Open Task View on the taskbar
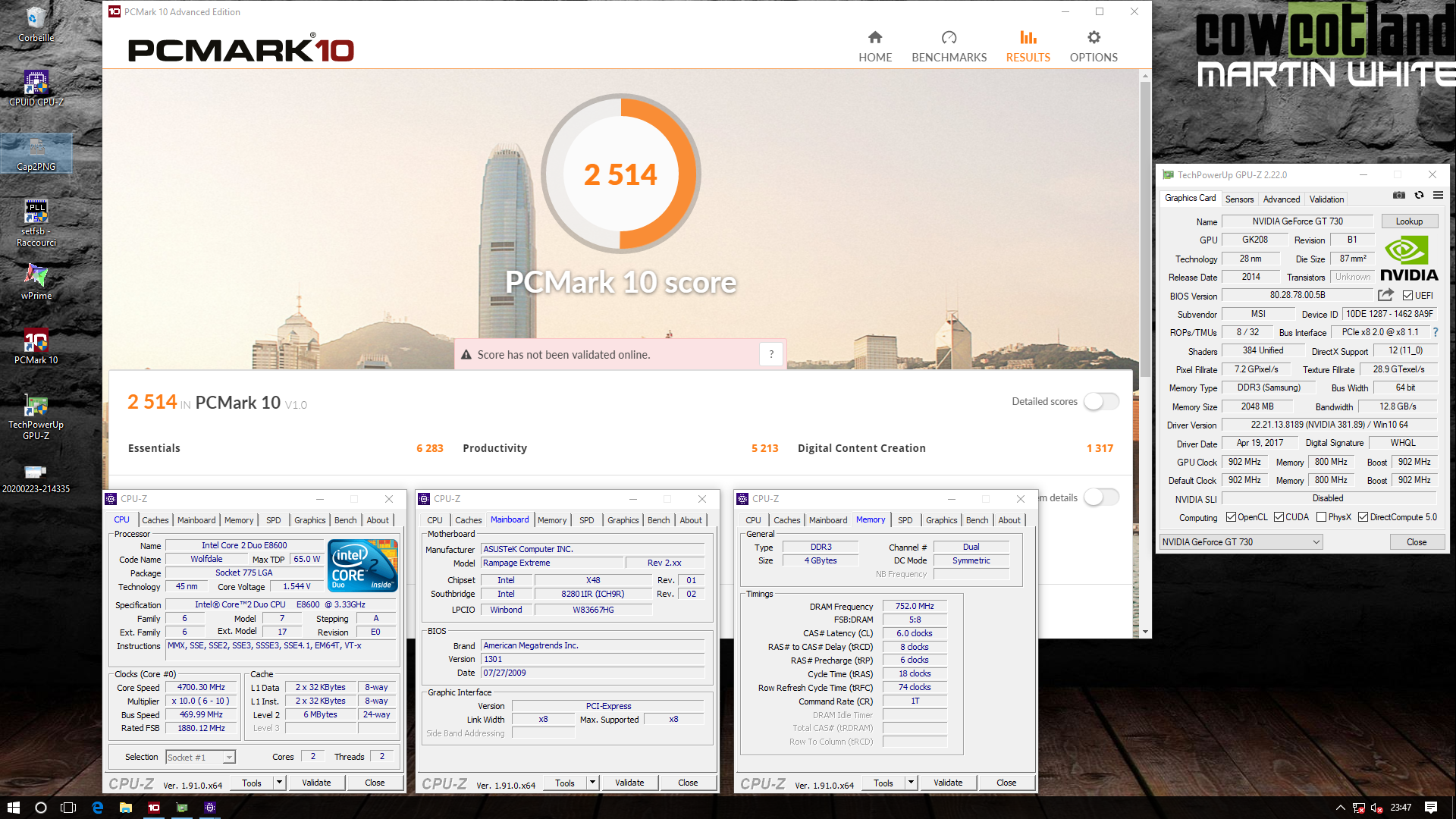Viewport: 1456px width, 819px height. [68, 808]
